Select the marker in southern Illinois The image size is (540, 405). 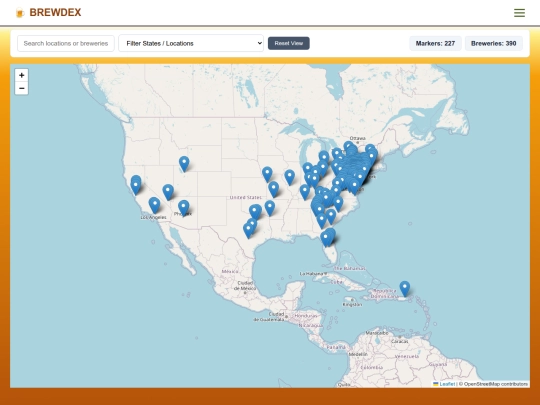(305, 192)
